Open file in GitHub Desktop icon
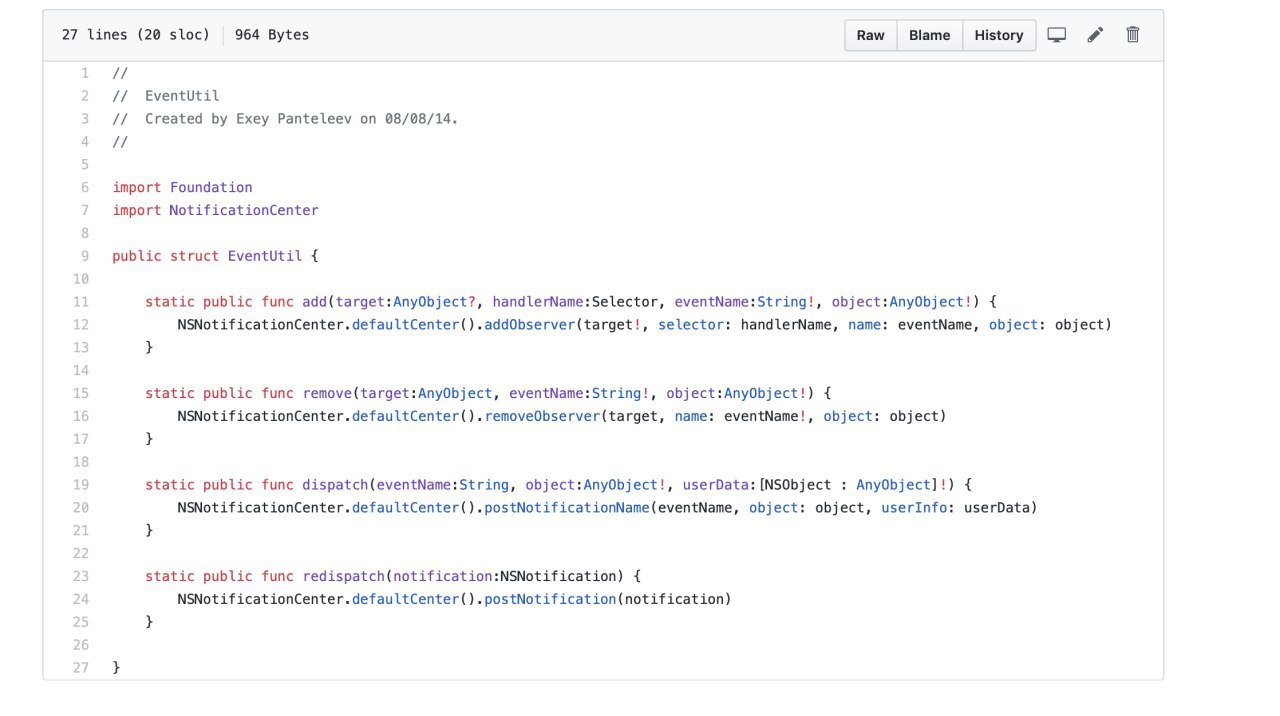Image resolution: width=1280 pixels, height=716 pixels. pos(1056,35)
